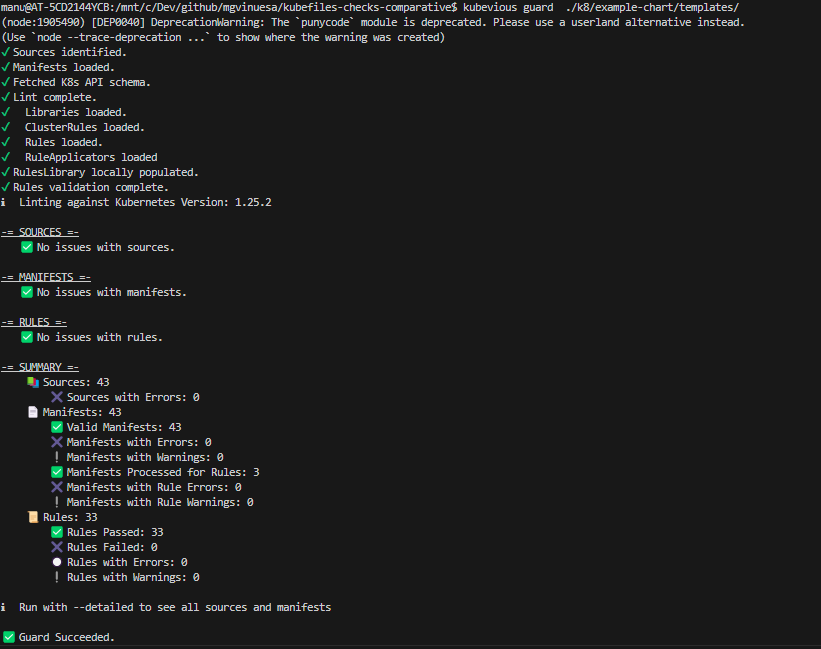
Task: Click green checkbox beside No issues with sources
Action: tap(27, 247)
